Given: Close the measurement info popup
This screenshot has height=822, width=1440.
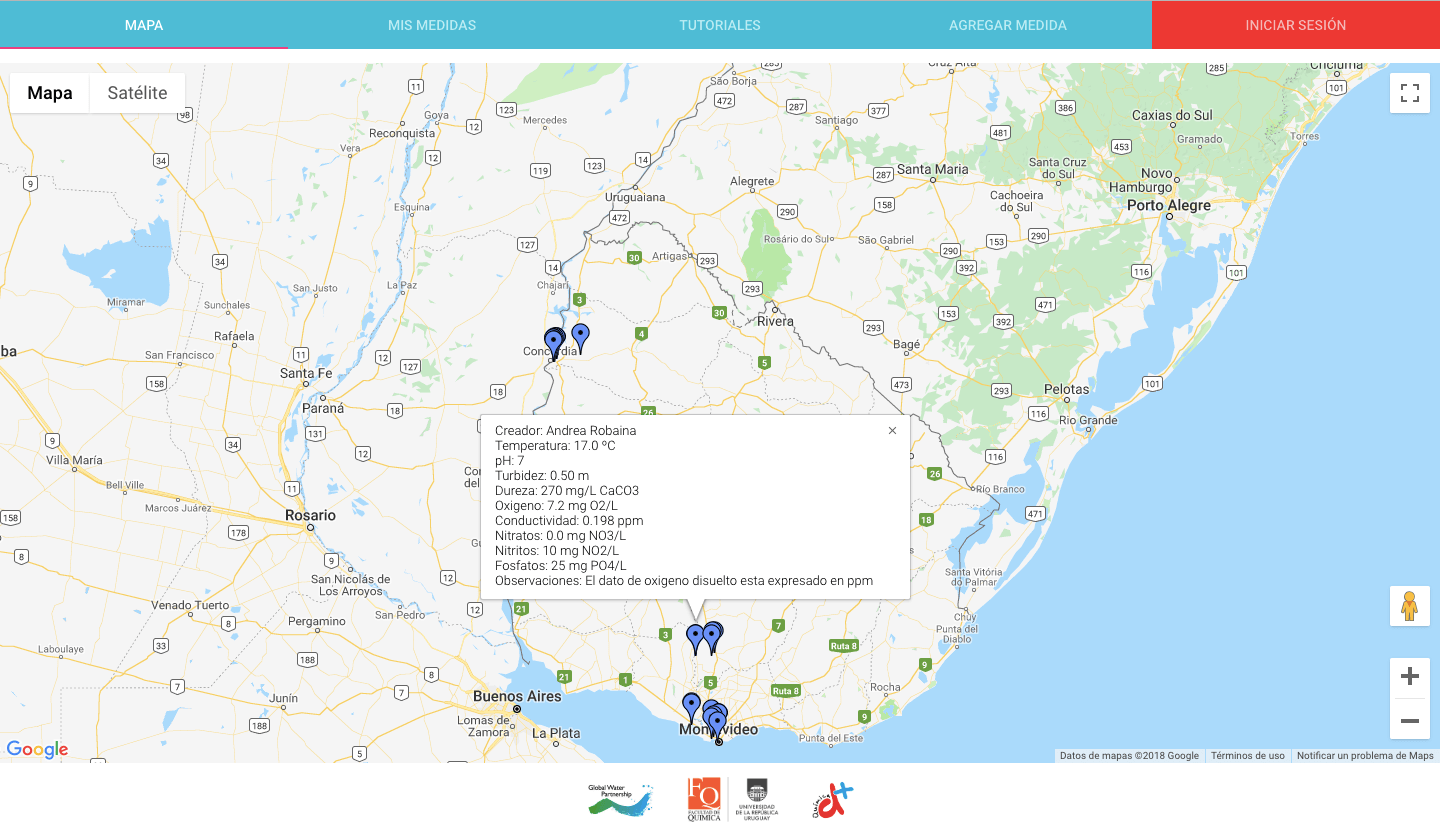Looking at the screenshot, I should pyautogui.click(x=892, y=431).
